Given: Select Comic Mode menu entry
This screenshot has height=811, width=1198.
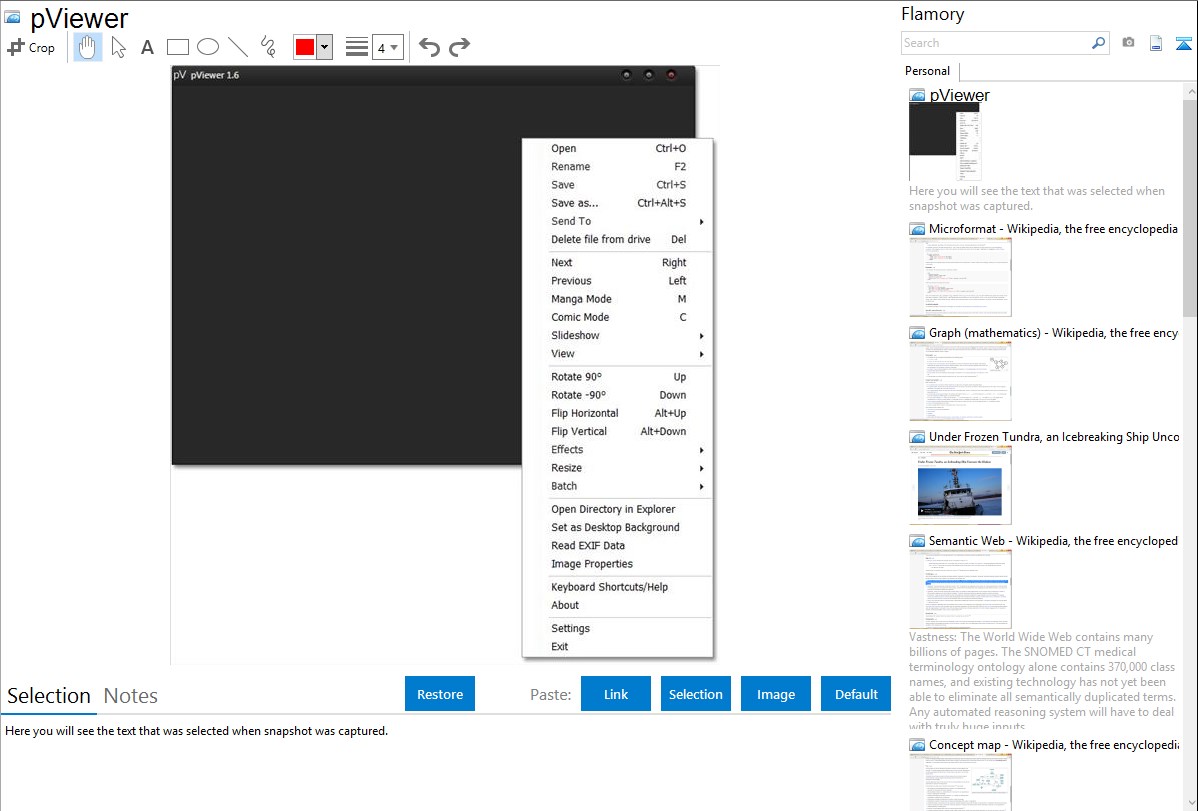Looking at the screenshot, I should coord(617,317).
